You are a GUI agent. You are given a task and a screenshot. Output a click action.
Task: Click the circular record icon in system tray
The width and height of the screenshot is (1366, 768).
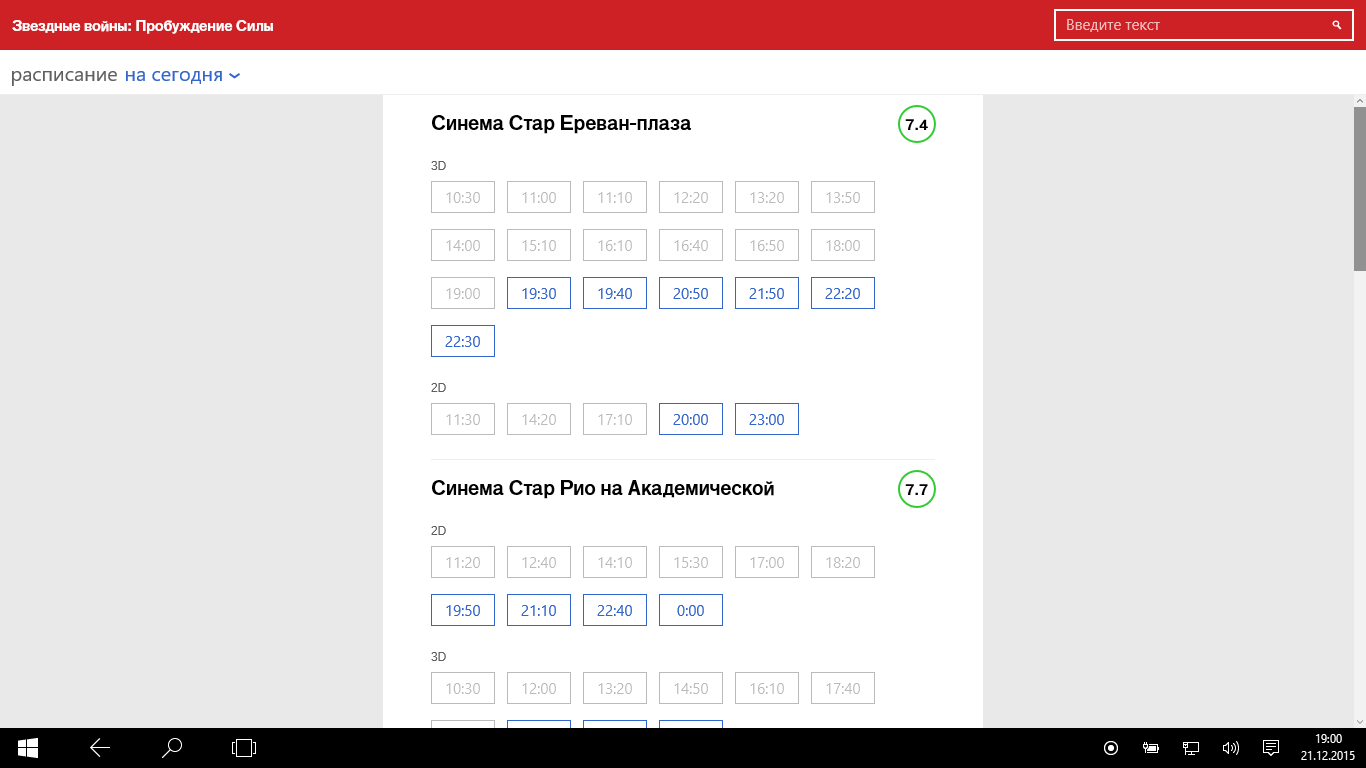click(1111, 748)
